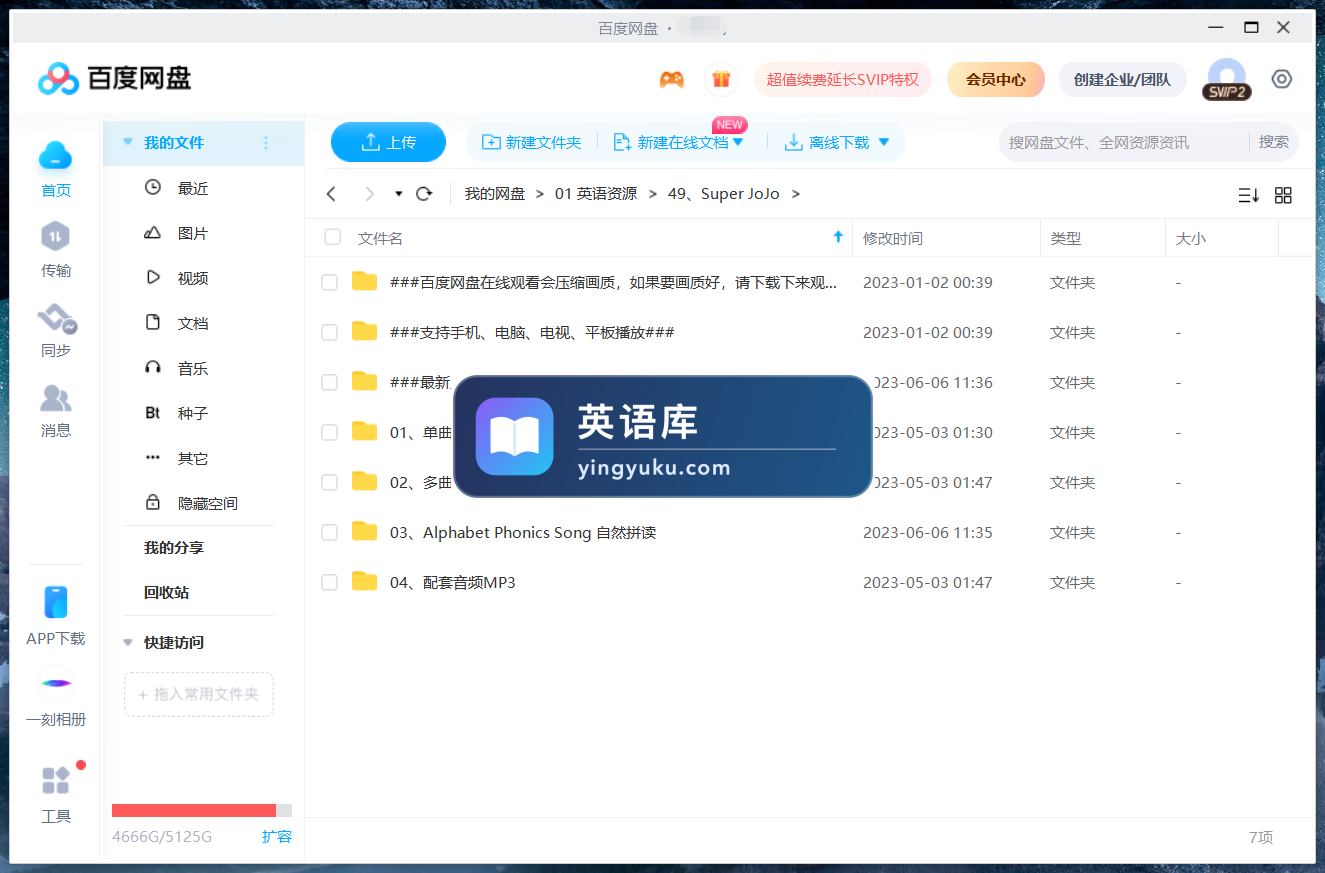Sort by 修改时间 column header
This screenshot has width=1325, height=873.
893,238
